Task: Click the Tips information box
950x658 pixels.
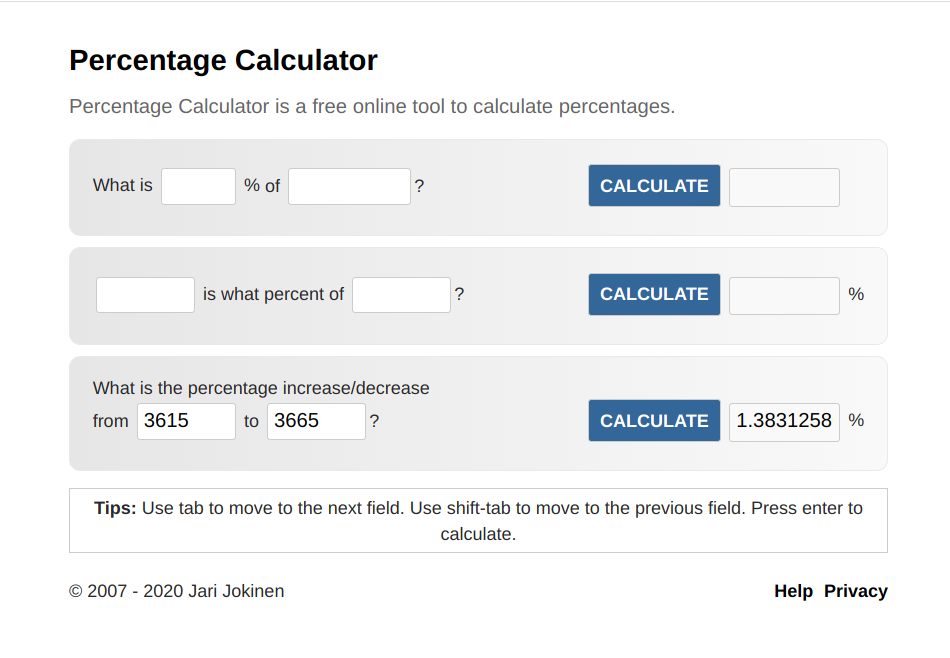Action: (x=478, y=520)
